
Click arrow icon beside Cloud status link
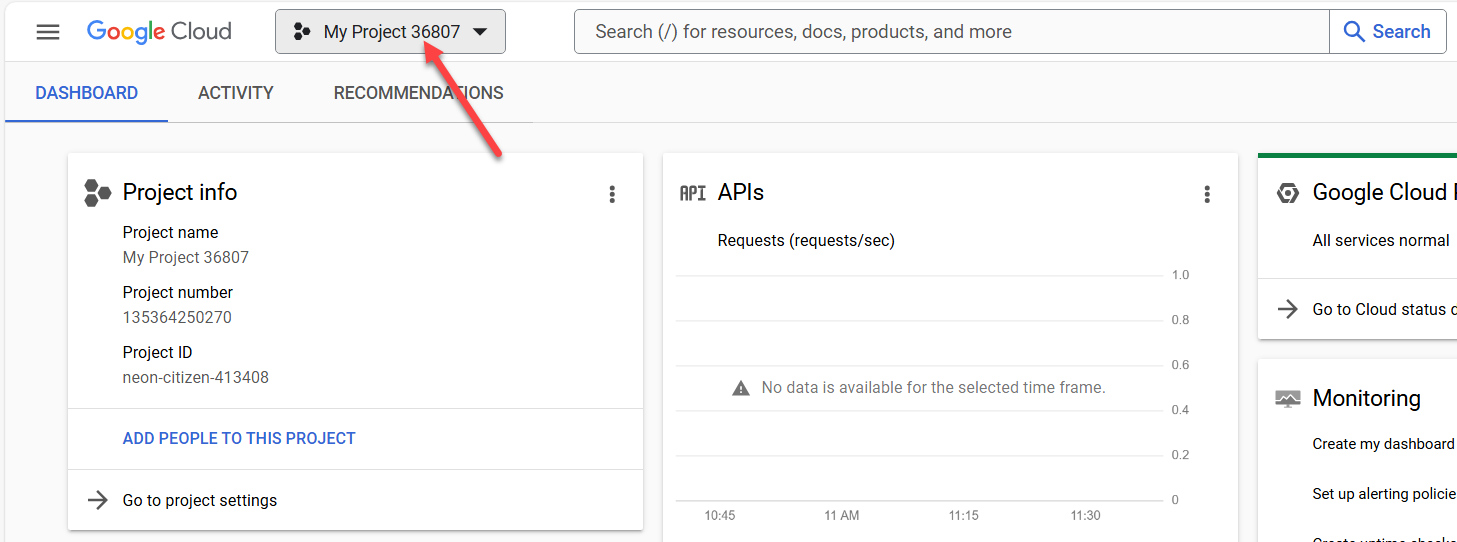[x=1288, y=309]
